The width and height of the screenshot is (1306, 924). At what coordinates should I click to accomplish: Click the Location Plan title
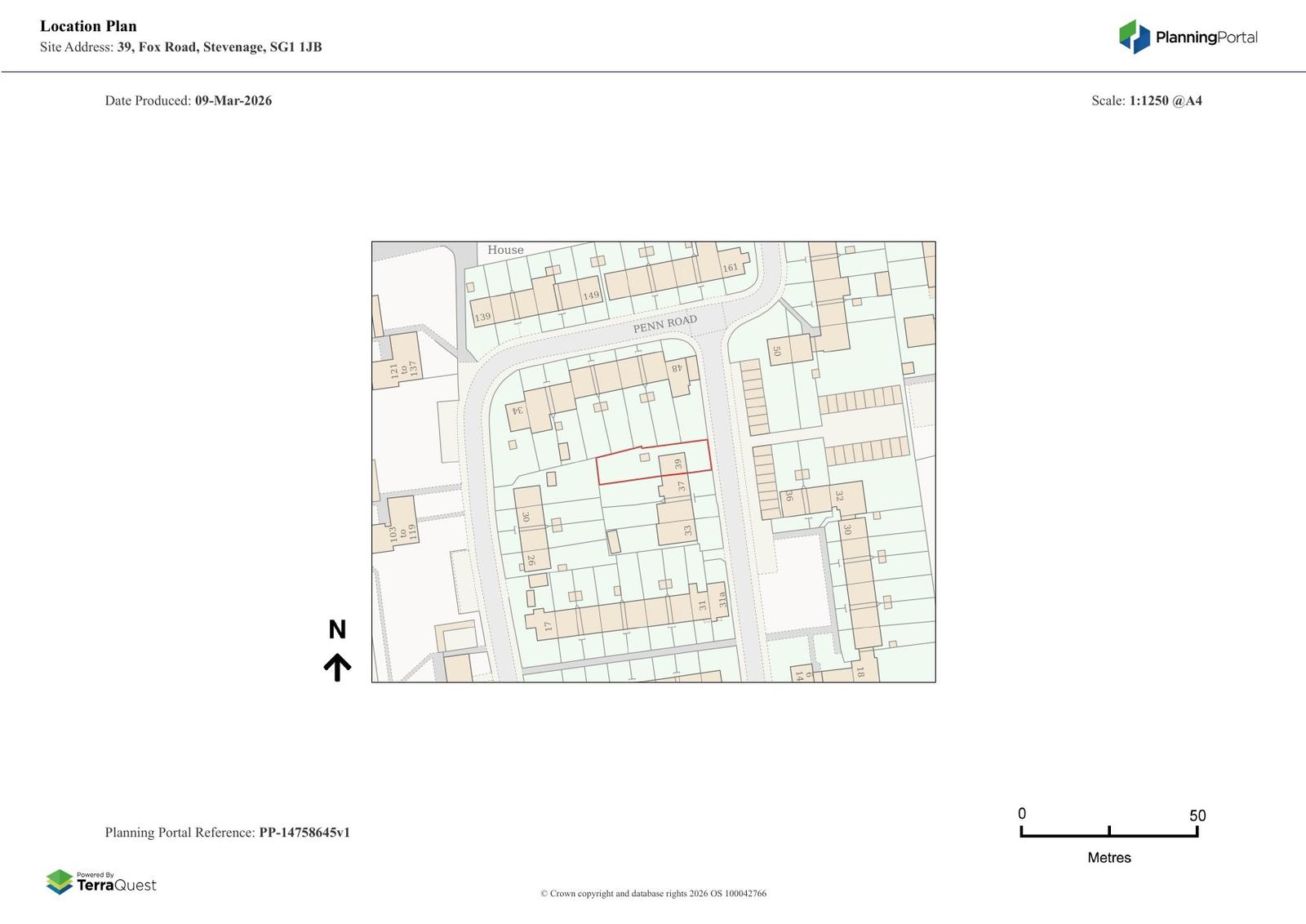[x=88, y=26]
